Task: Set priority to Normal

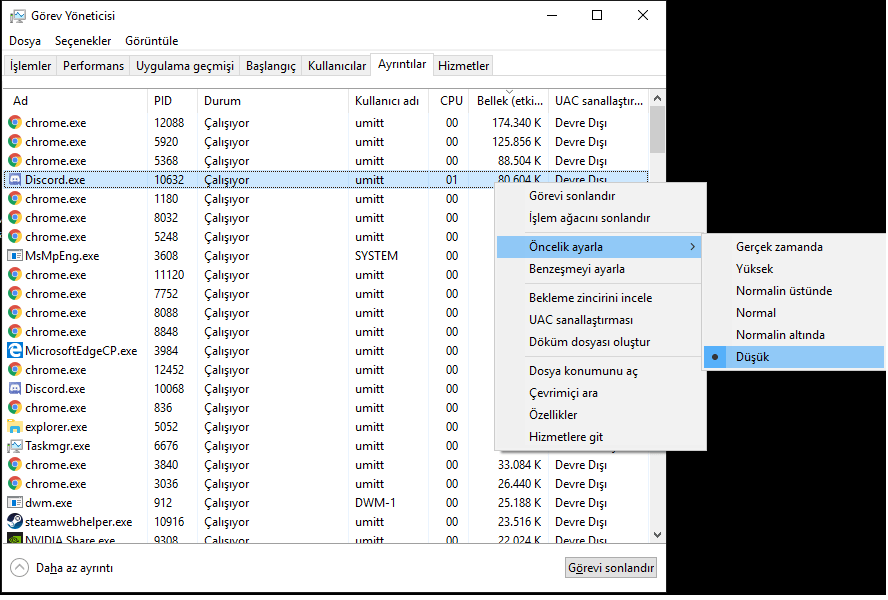Action: click(794, 313)
